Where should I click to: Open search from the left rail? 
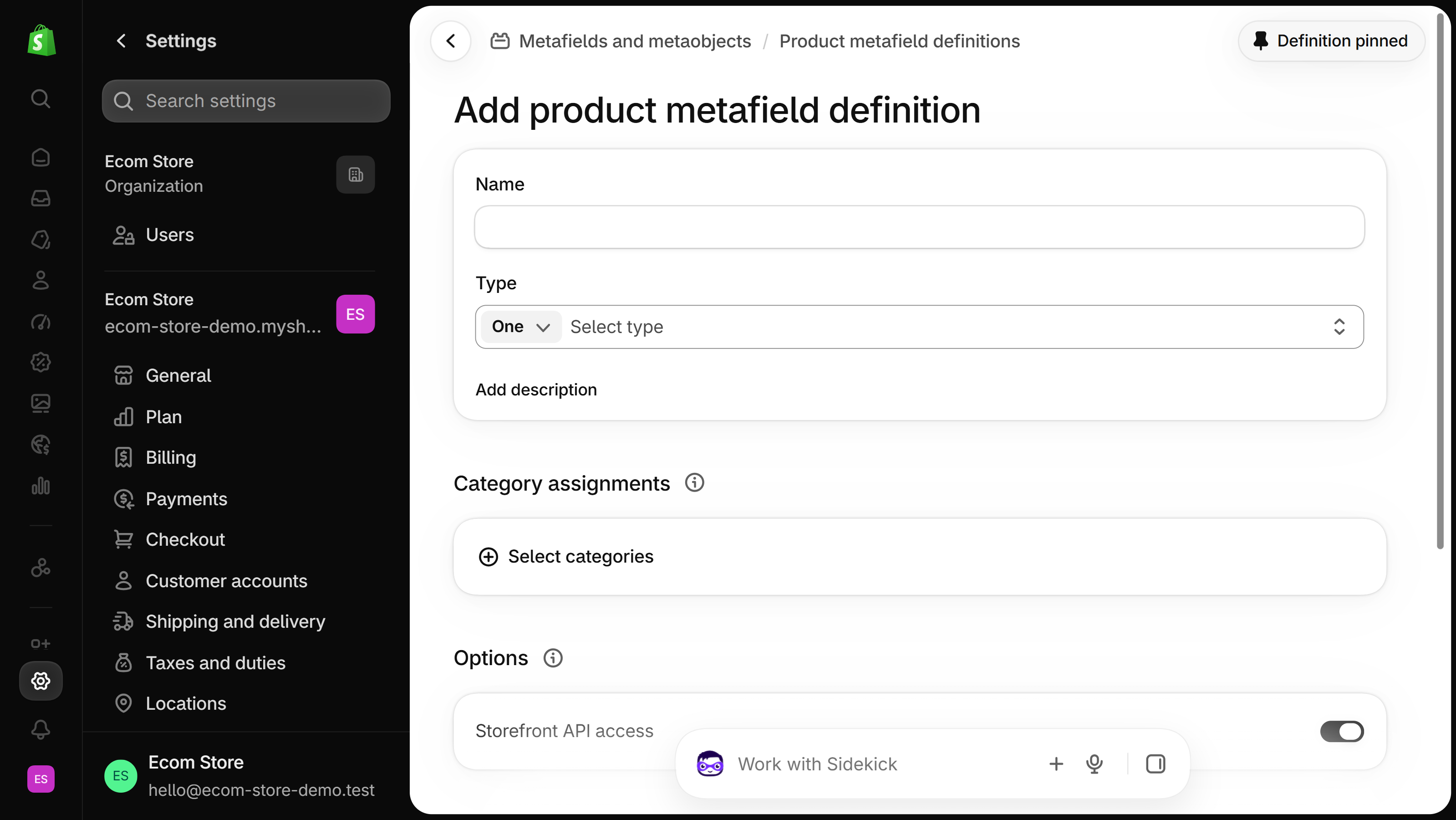tap(41, 99)
